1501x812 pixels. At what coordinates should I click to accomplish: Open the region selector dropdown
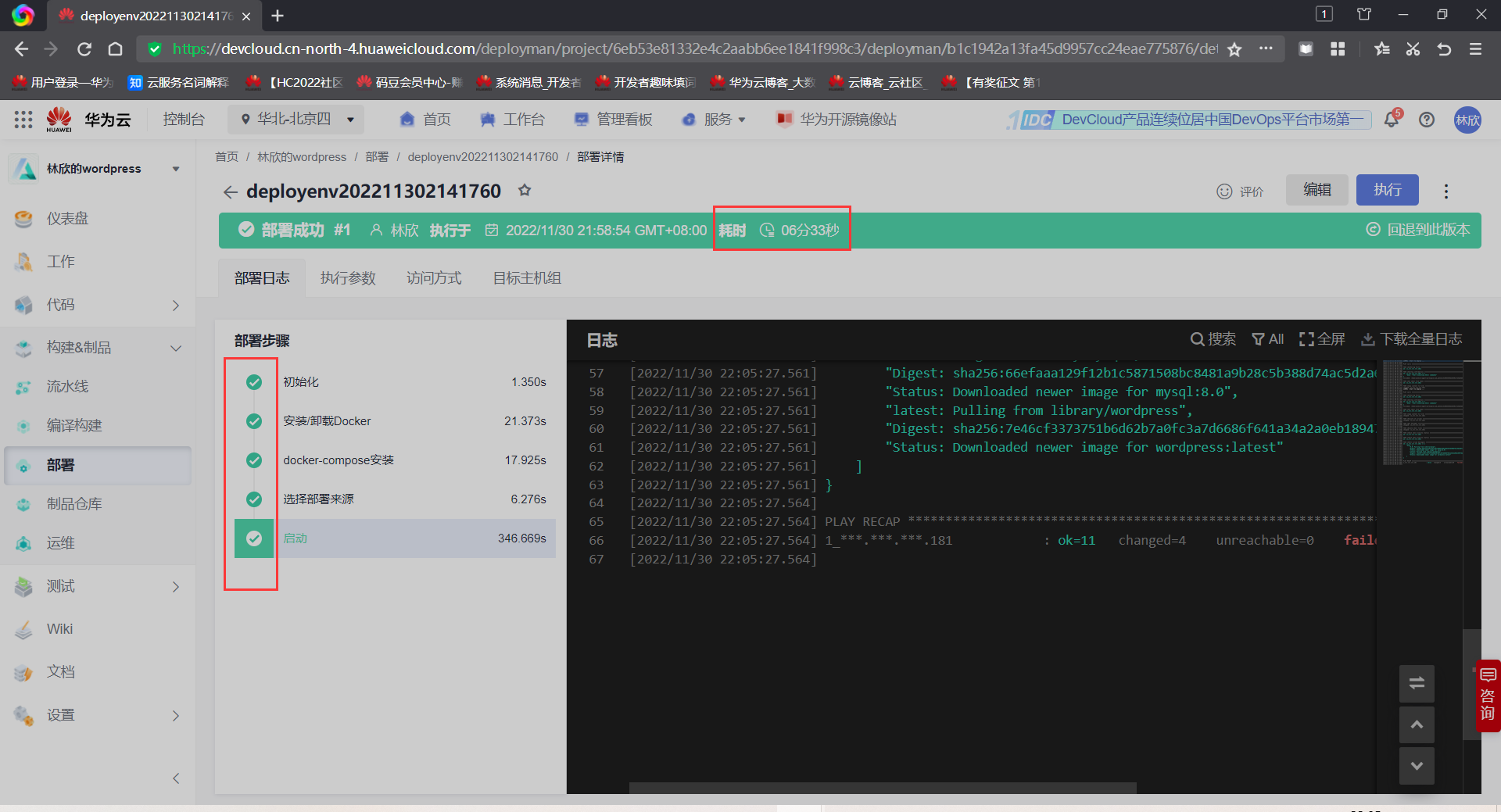pos(296,120)
